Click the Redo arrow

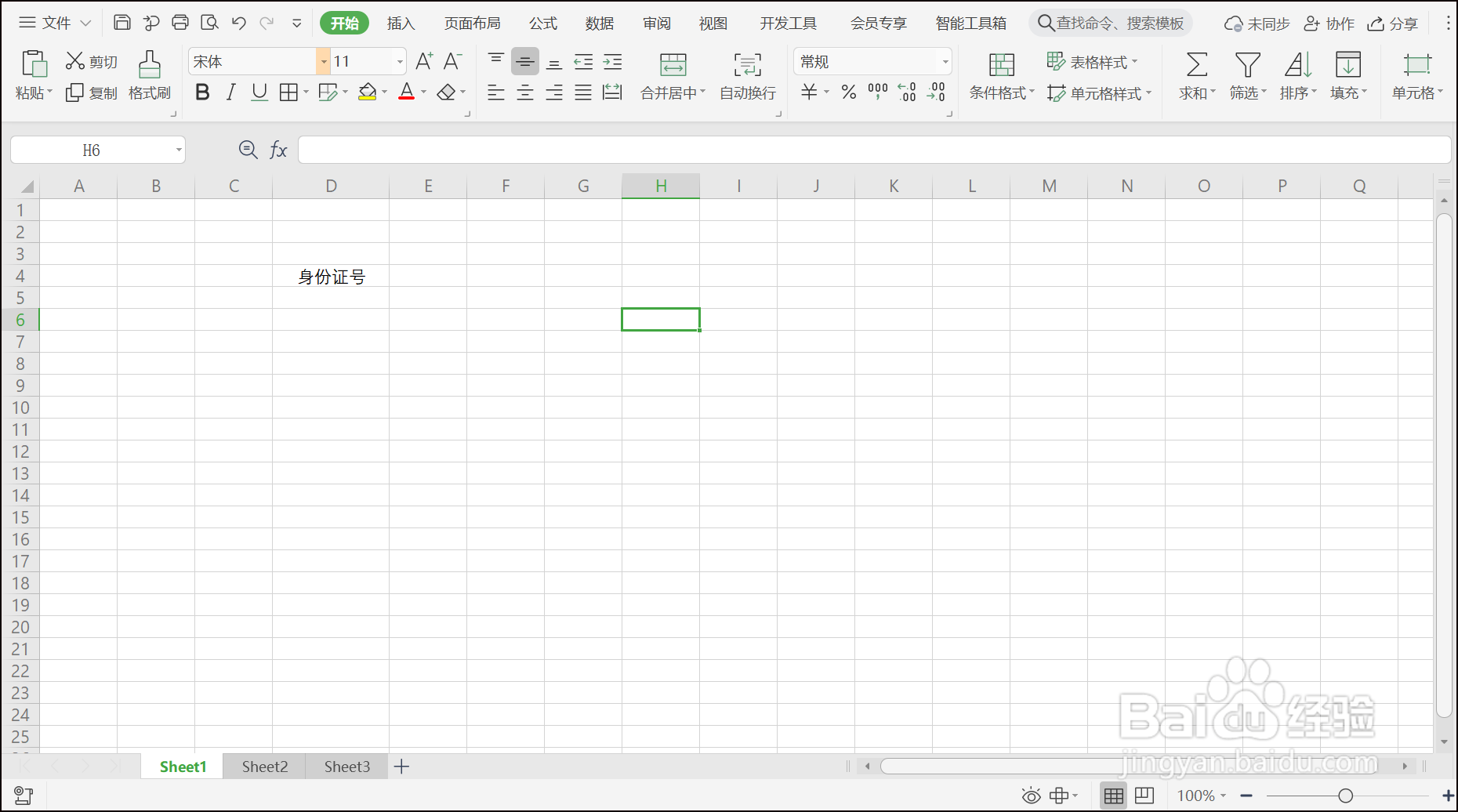267,23
